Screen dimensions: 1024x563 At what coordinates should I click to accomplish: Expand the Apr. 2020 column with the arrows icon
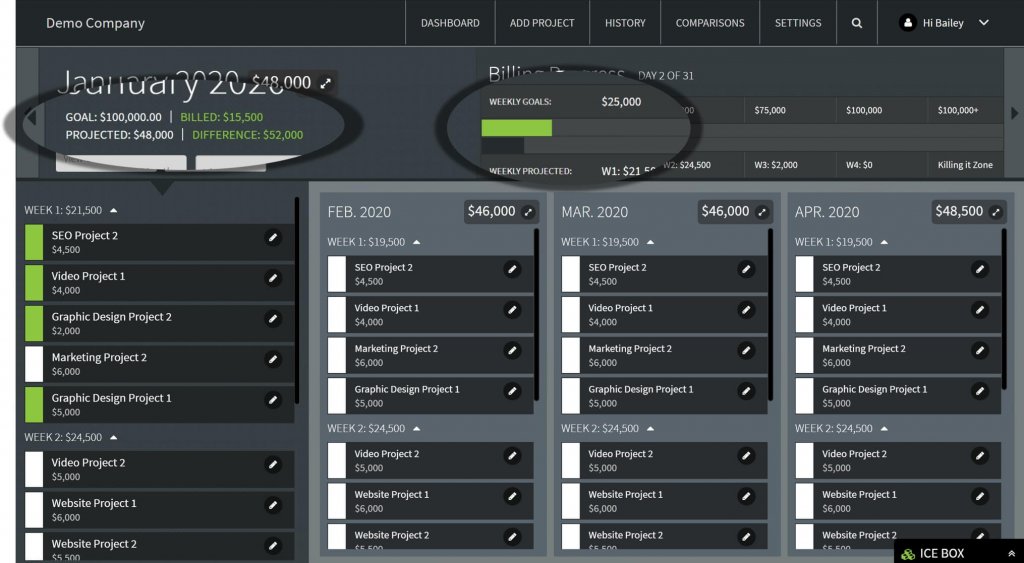point(996,212)
